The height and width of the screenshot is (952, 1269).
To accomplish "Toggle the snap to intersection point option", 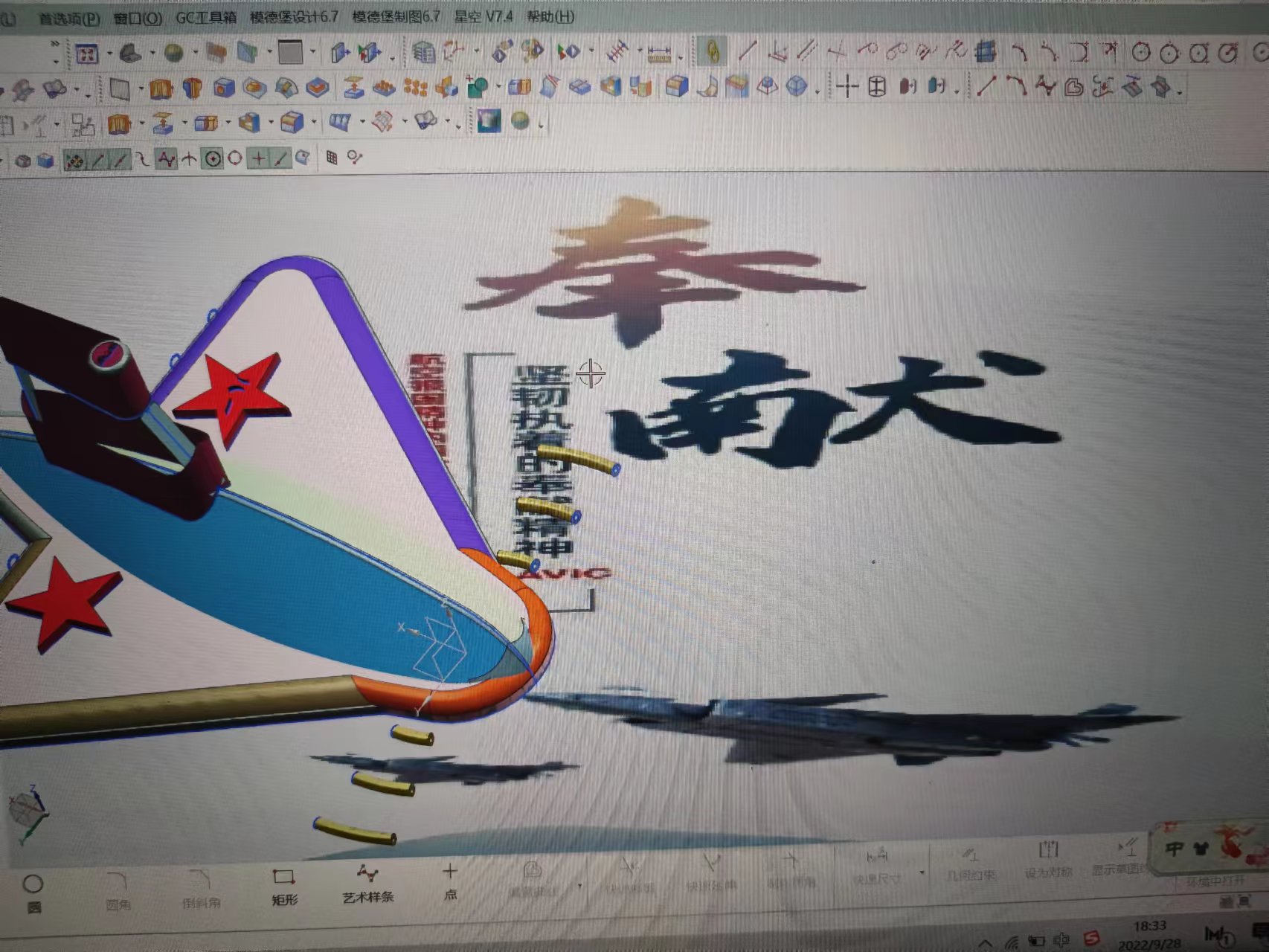I will pyautogui.click(x=189, y=158).
